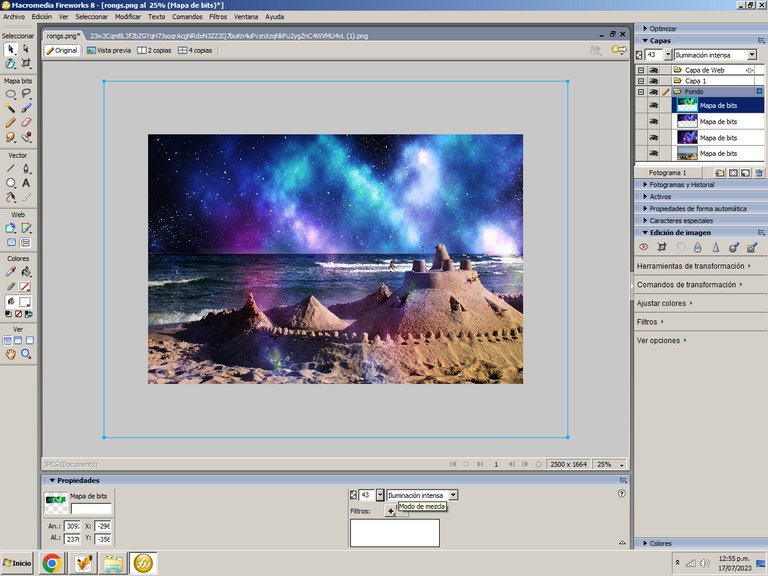The height and width of the screenshot is (576, 768).
Task: Open blend mode dropdown in Propiedades panel
Action: 454,495
